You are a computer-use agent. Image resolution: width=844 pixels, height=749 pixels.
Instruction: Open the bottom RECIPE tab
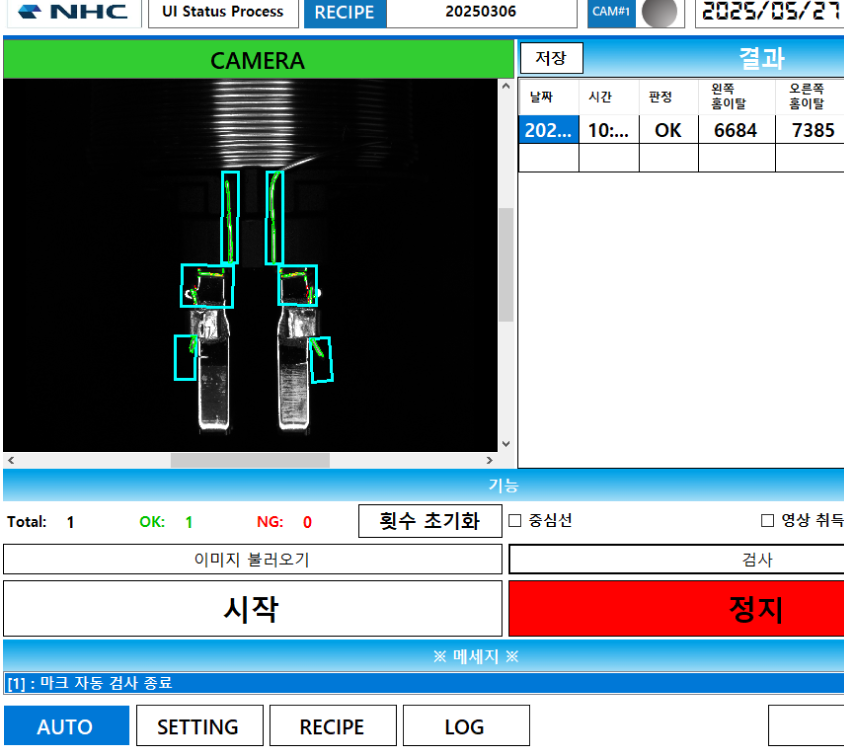coord(332,726)
